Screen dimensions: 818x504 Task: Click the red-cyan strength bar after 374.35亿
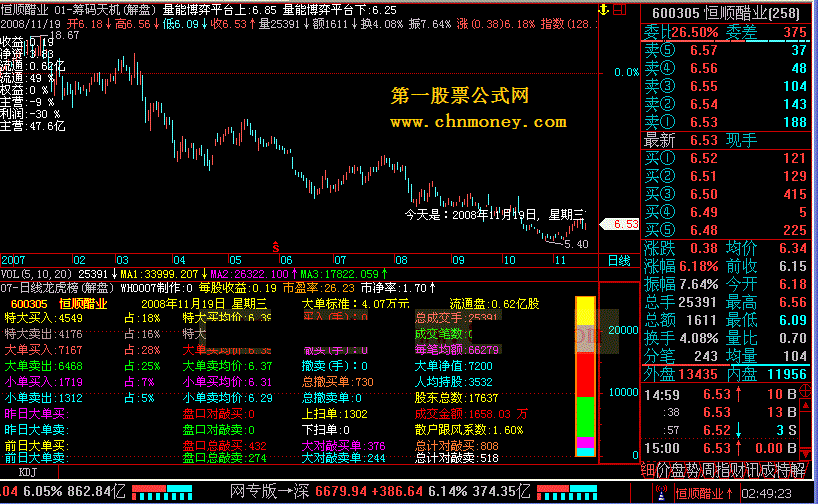(567, 493)
